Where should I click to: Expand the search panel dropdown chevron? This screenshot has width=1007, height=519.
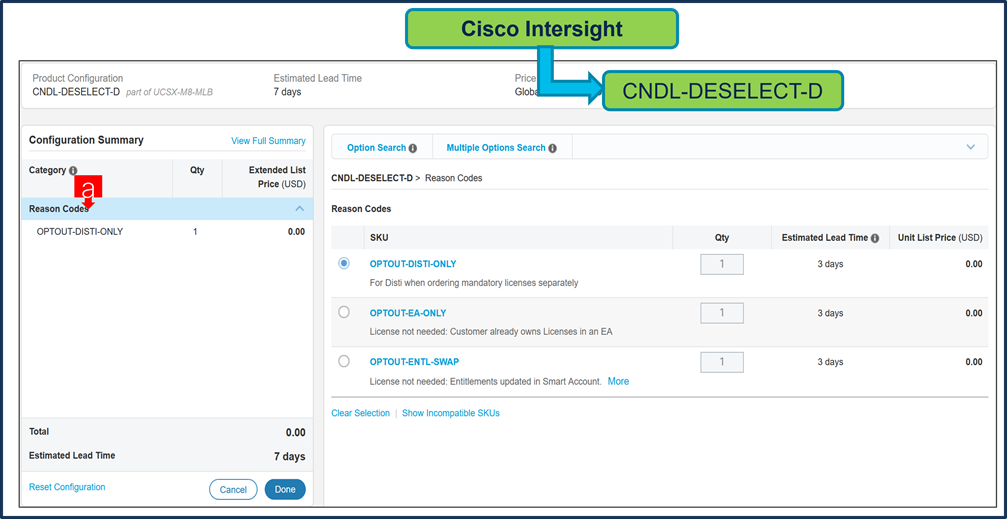(x=971, y=147)
